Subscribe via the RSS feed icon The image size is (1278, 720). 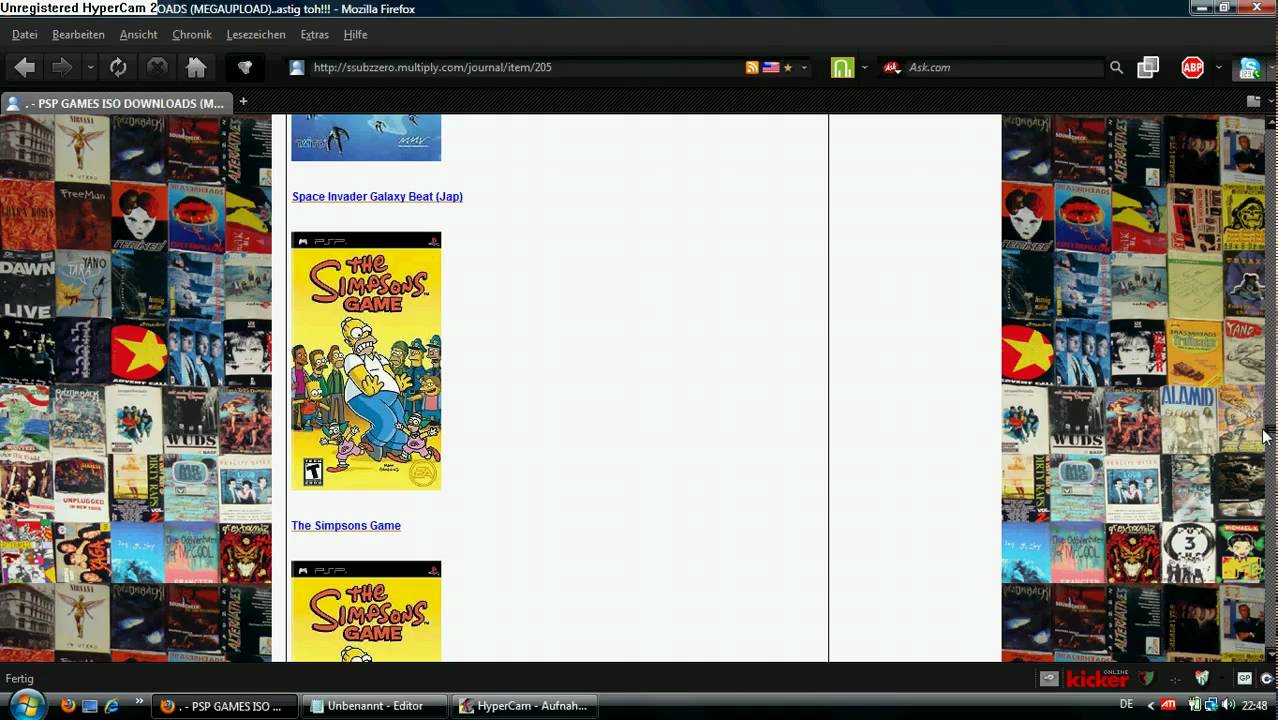click(752, 67)
